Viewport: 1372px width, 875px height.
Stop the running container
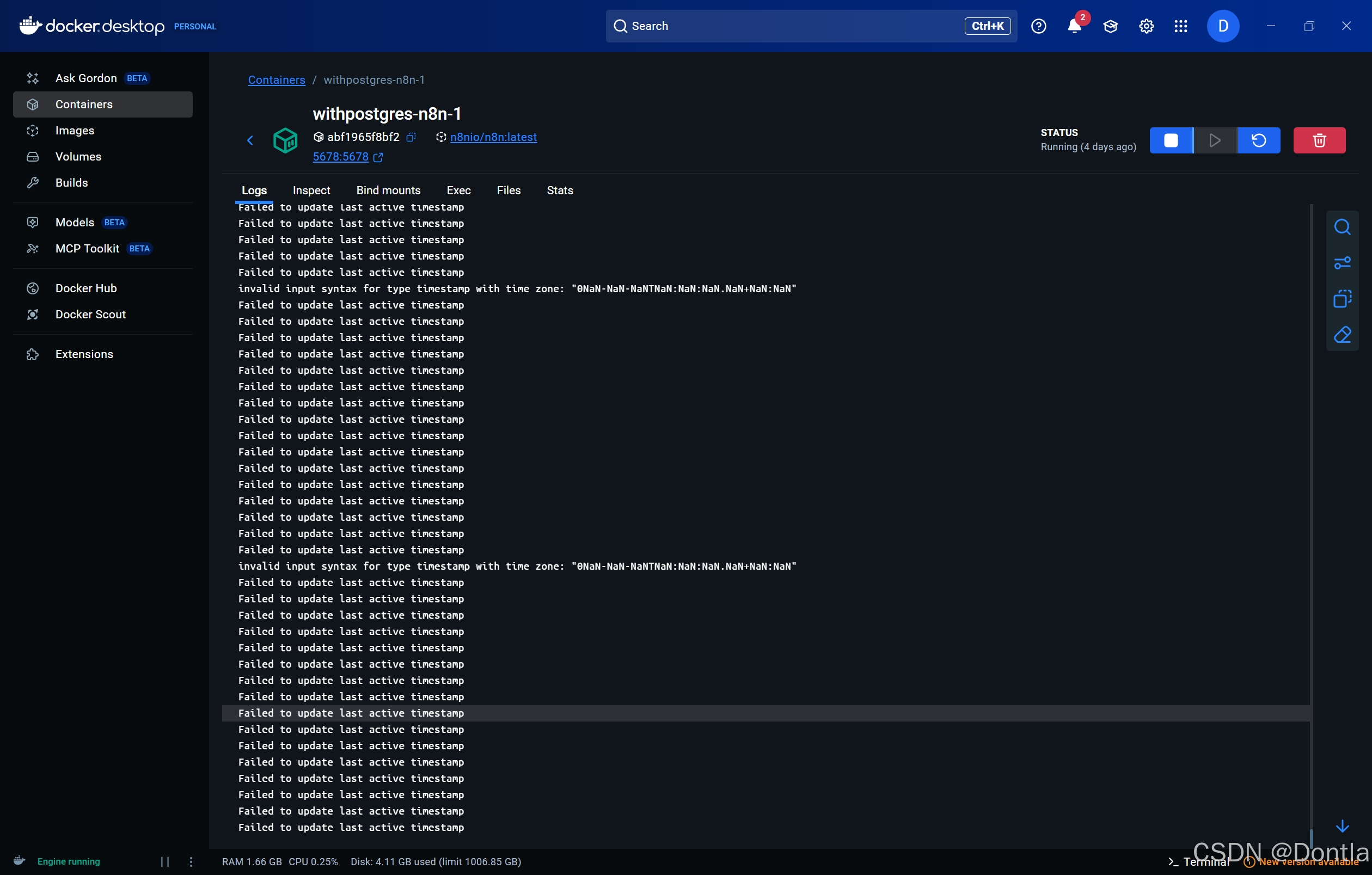click(1172, 140)
